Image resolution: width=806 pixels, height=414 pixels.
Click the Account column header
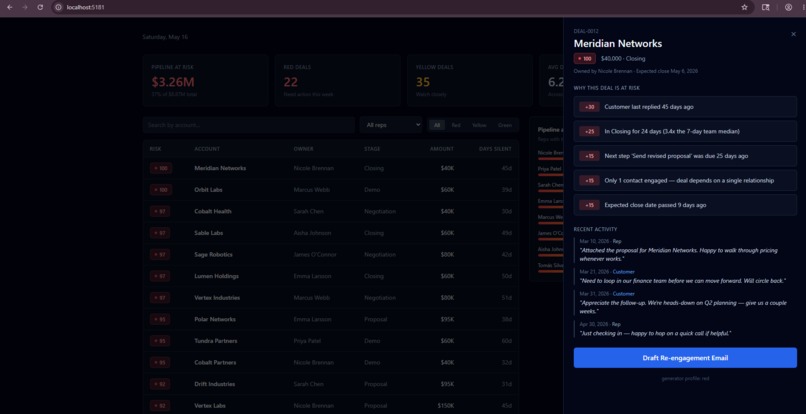pos(207,149)
